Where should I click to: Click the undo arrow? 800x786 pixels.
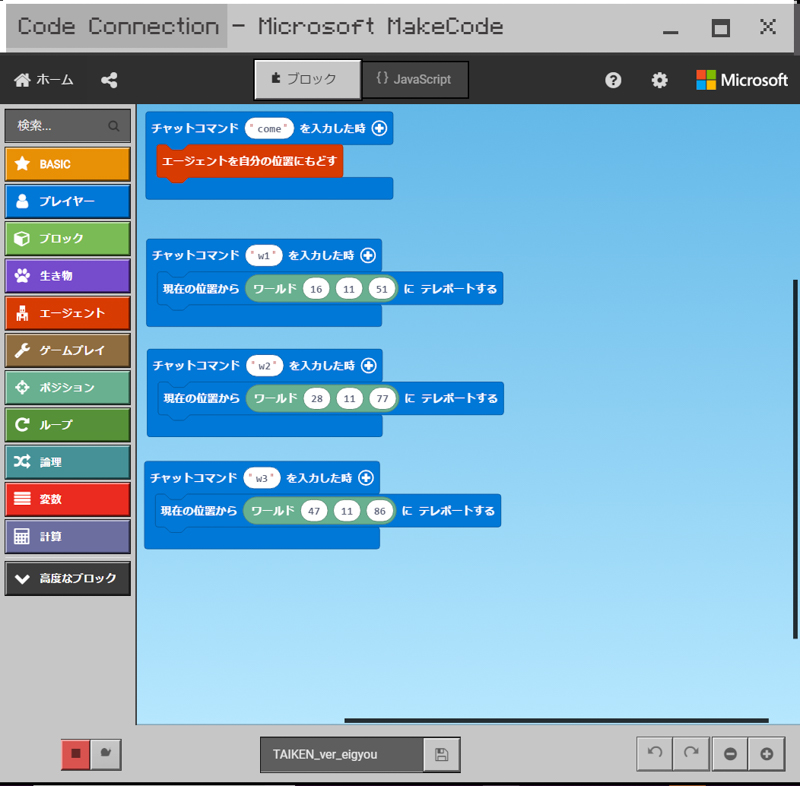point(655,753)
